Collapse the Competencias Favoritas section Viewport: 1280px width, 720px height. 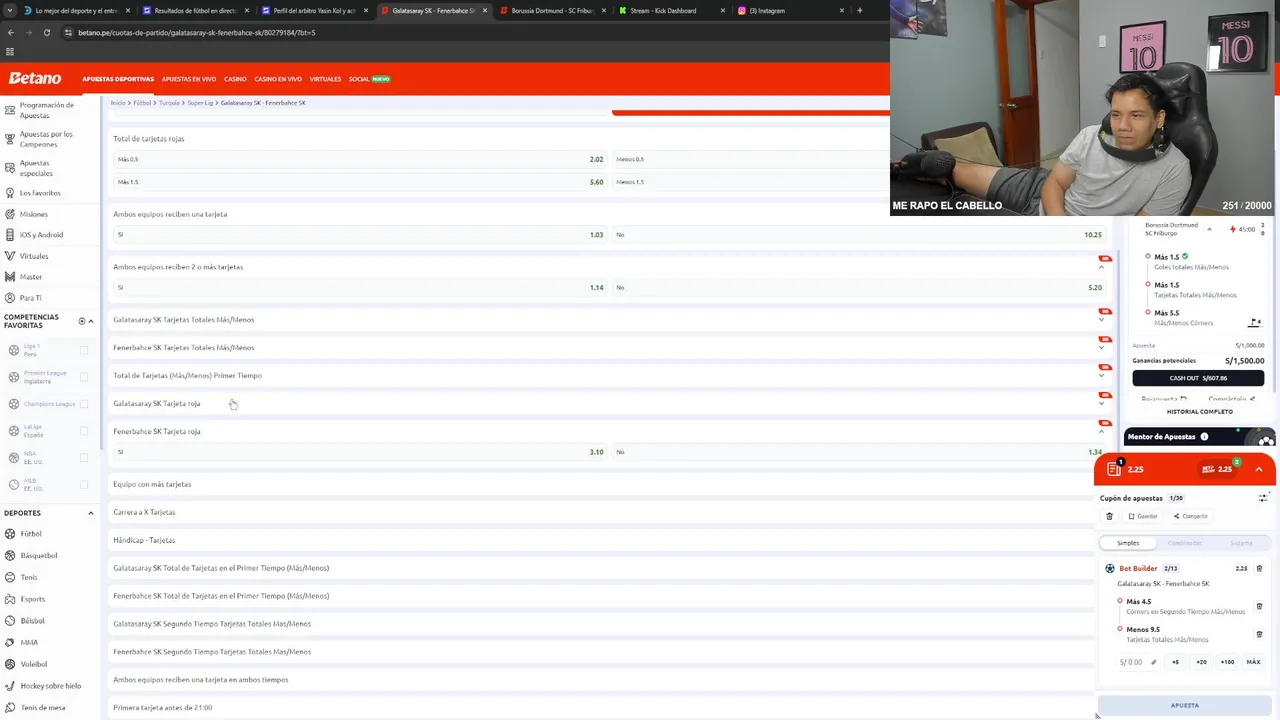coord(91,321)
